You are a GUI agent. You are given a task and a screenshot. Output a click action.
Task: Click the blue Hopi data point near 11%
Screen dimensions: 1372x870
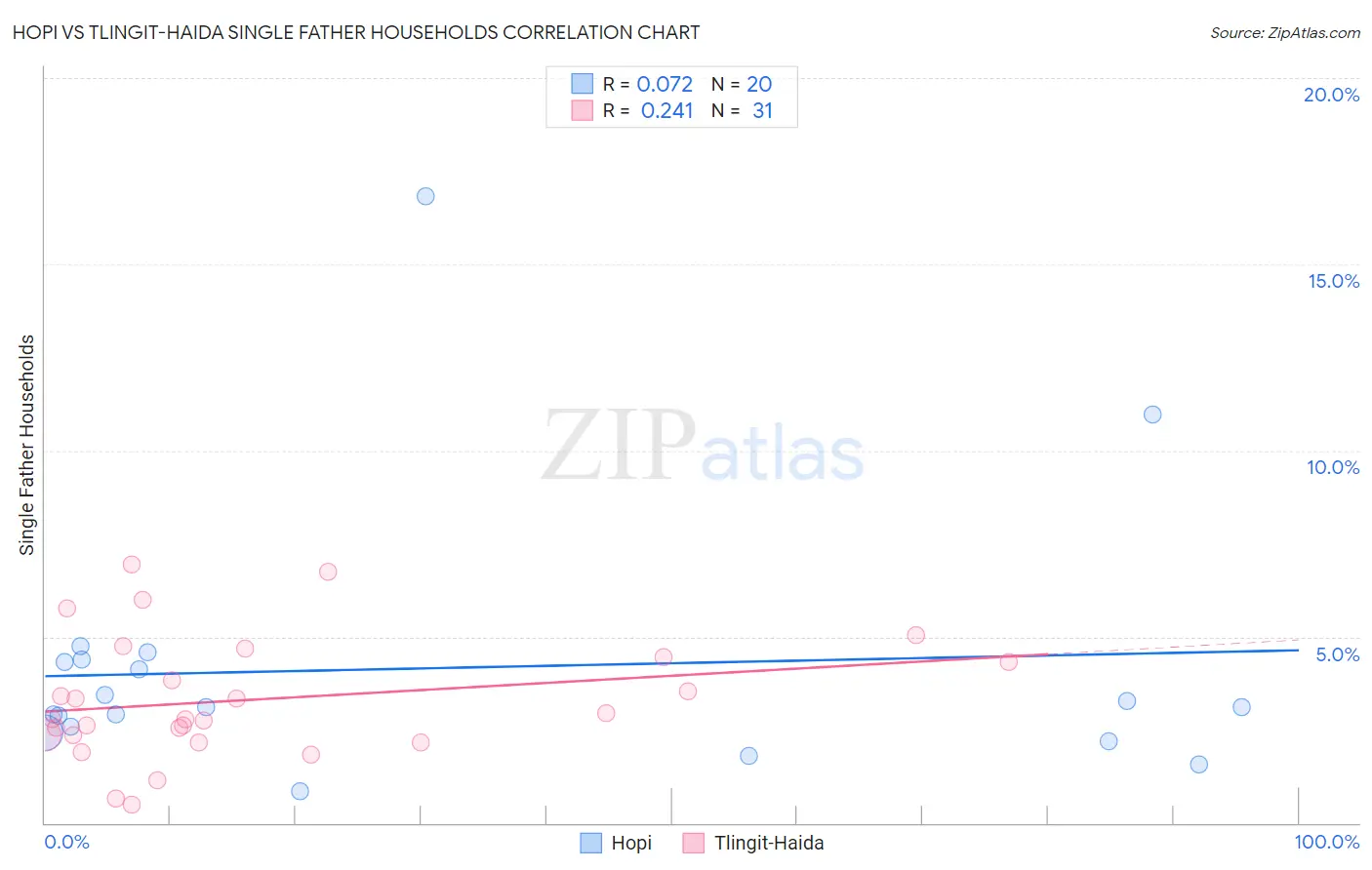(1152, 415)
